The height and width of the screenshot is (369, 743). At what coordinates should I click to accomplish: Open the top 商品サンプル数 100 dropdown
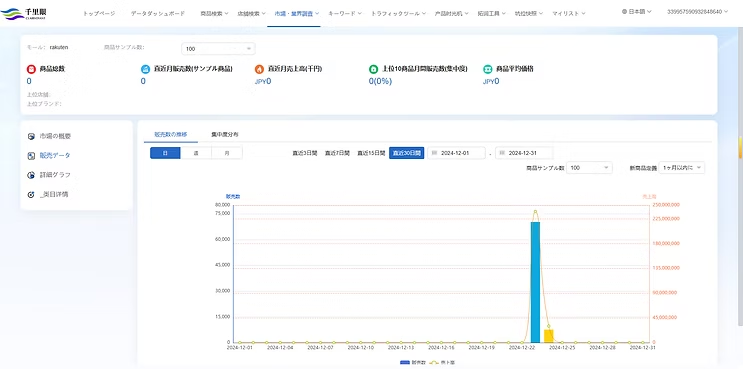(x=218, y=49)
